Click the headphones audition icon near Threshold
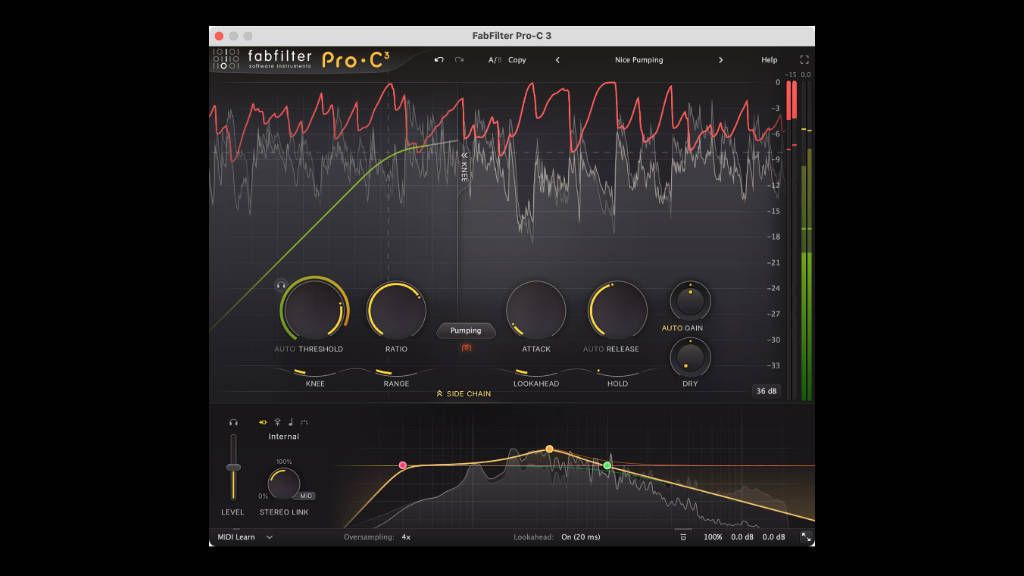1024x576 pixels. [x=281, y=285]
